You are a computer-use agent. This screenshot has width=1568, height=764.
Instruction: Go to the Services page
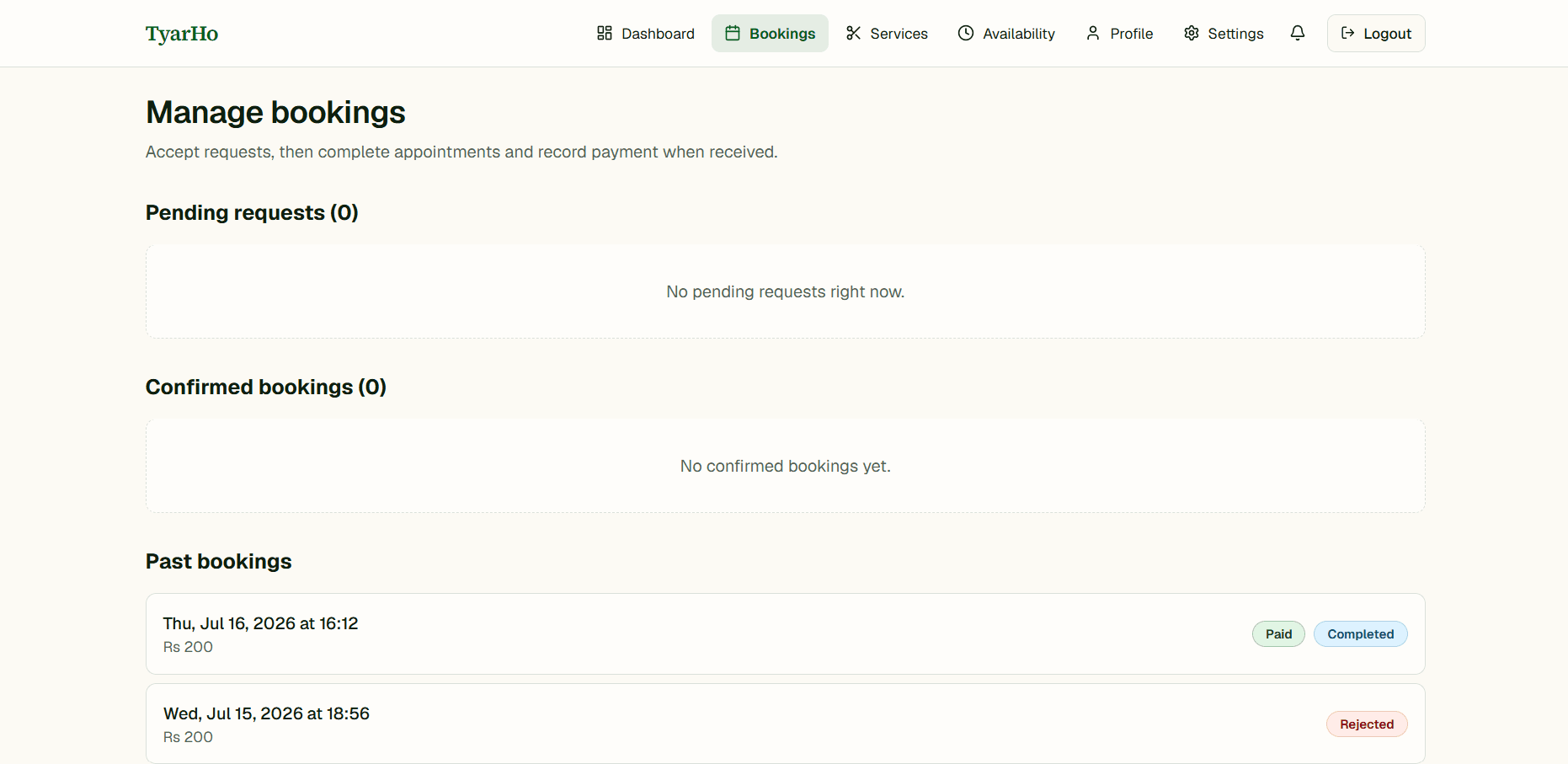coord(887,34)
